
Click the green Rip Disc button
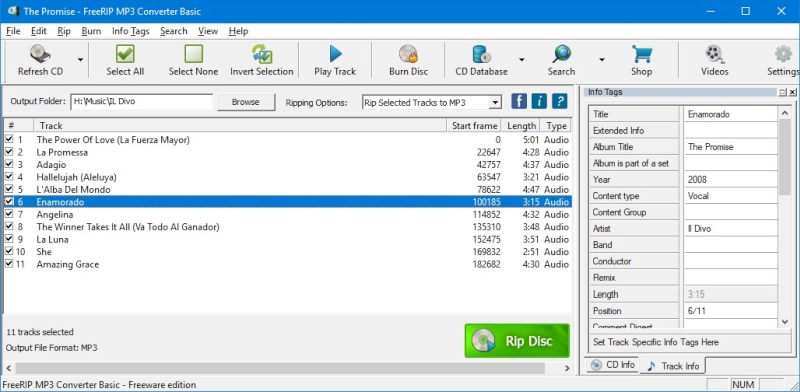(517, 341)
